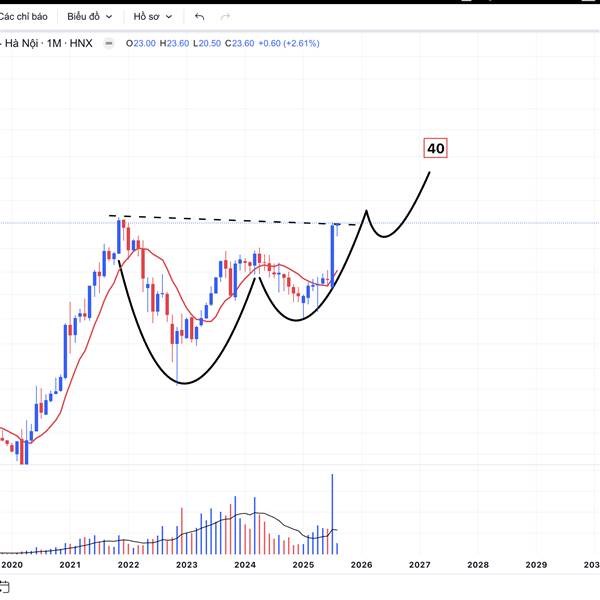Click the undo arrow icon
Viewport: 600px width, 600px height.
pos(199,16)
